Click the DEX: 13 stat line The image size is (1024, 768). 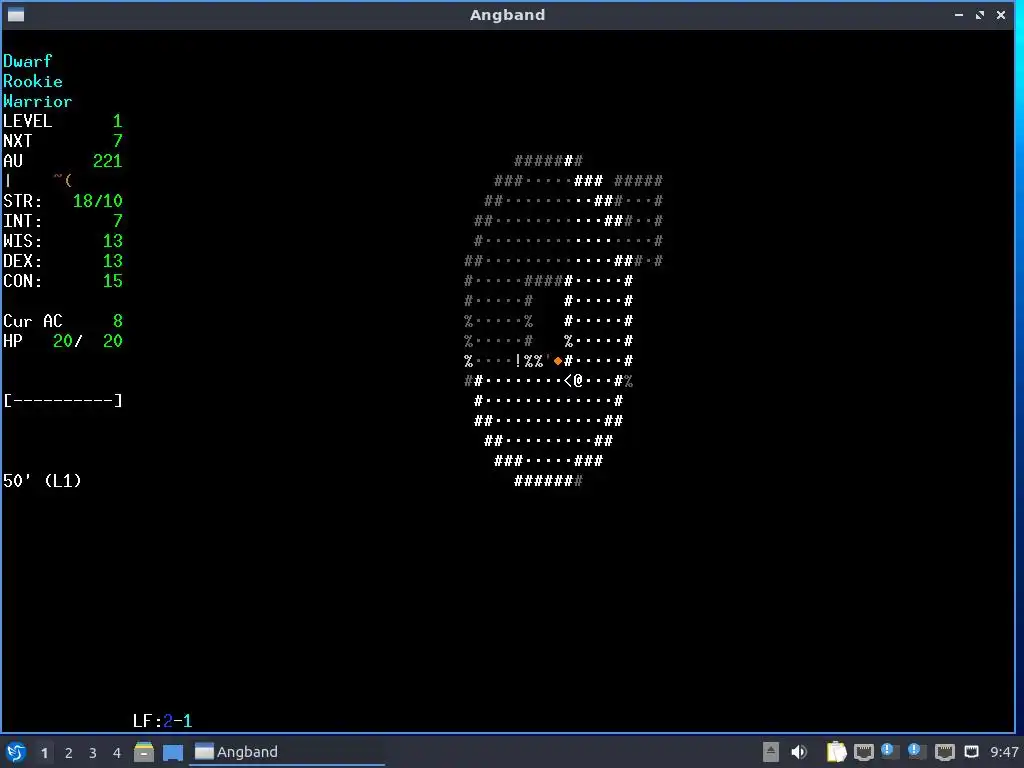[63, 261]
